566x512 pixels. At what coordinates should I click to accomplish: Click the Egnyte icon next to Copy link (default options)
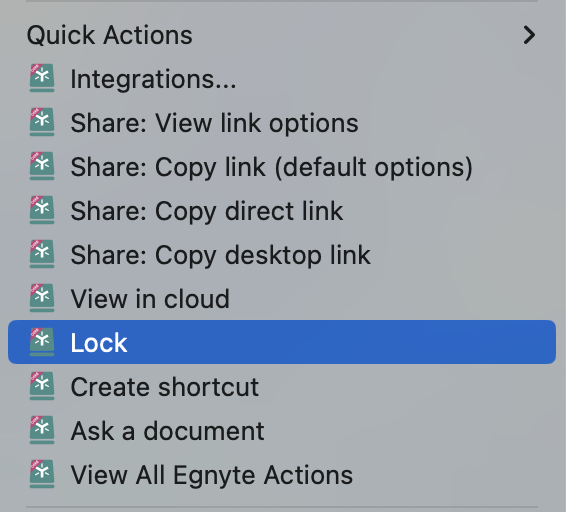(42, 166)
